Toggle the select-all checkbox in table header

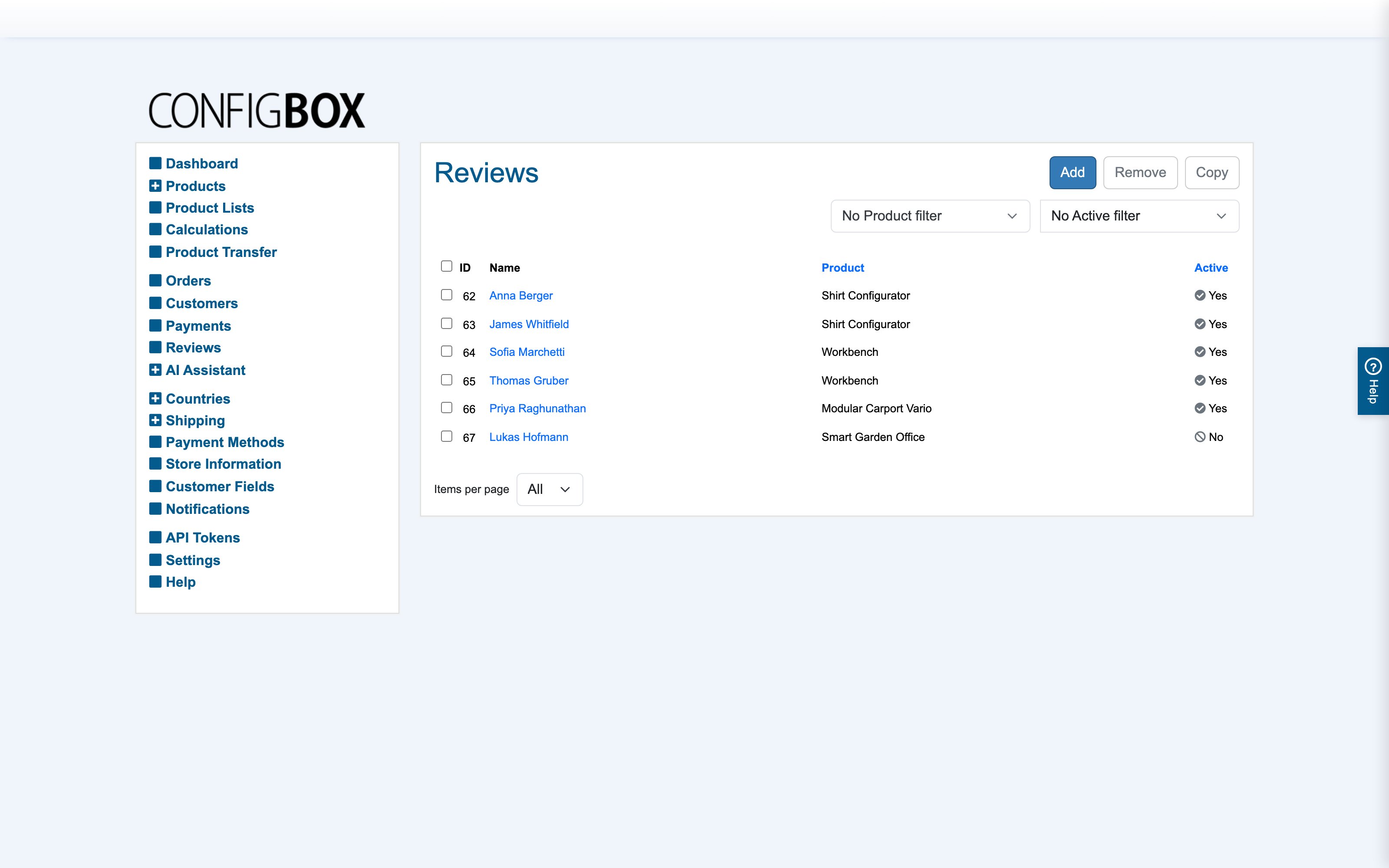pos(447,266)
